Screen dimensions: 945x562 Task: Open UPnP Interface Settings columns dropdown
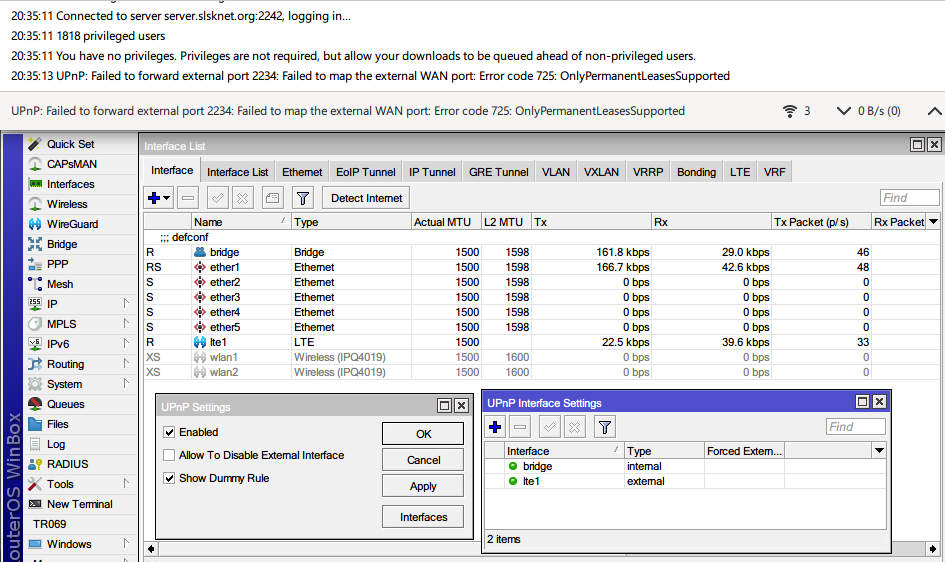(879, 451)
